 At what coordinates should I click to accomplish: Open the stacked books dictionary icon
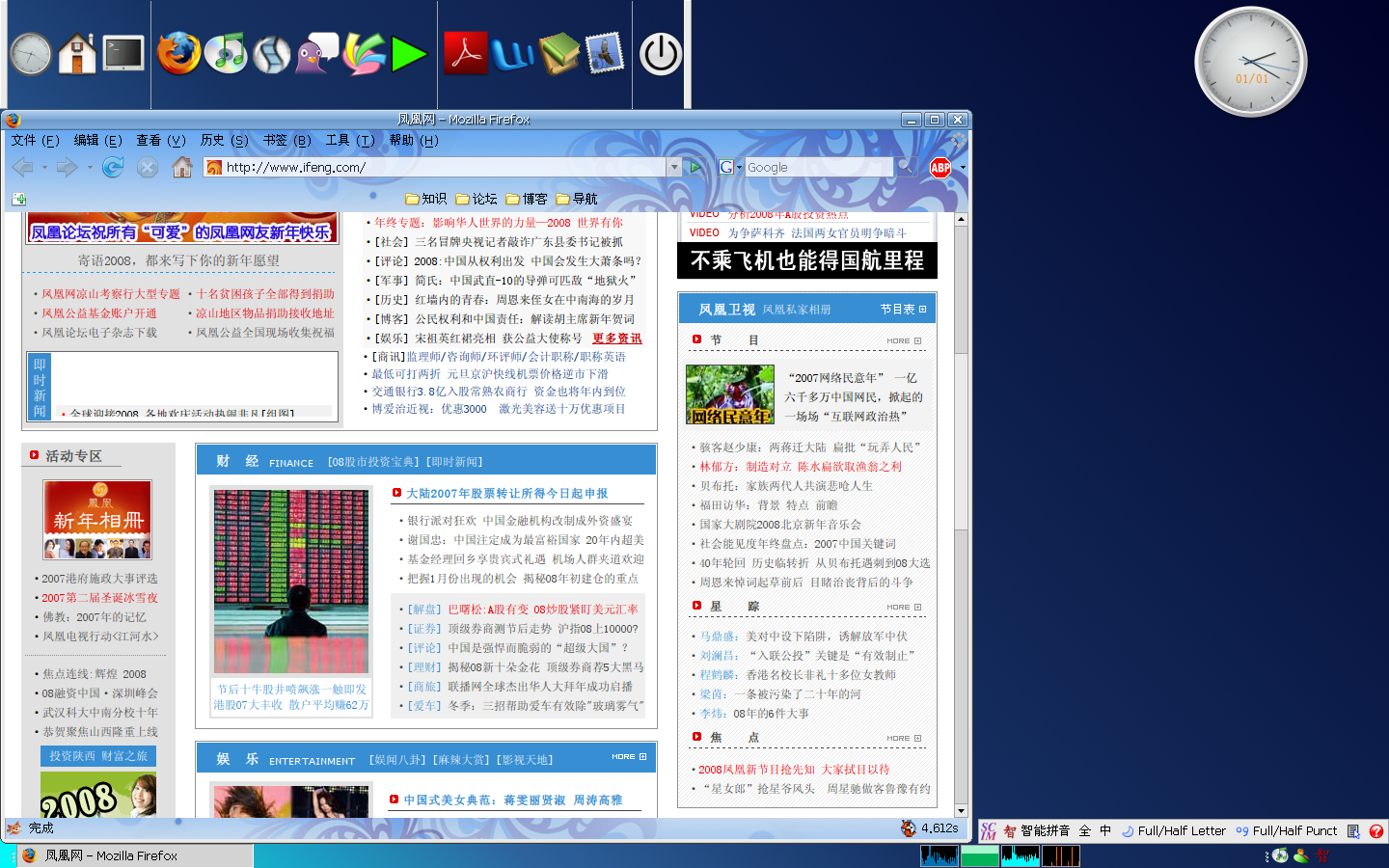(x=558, y=53)
